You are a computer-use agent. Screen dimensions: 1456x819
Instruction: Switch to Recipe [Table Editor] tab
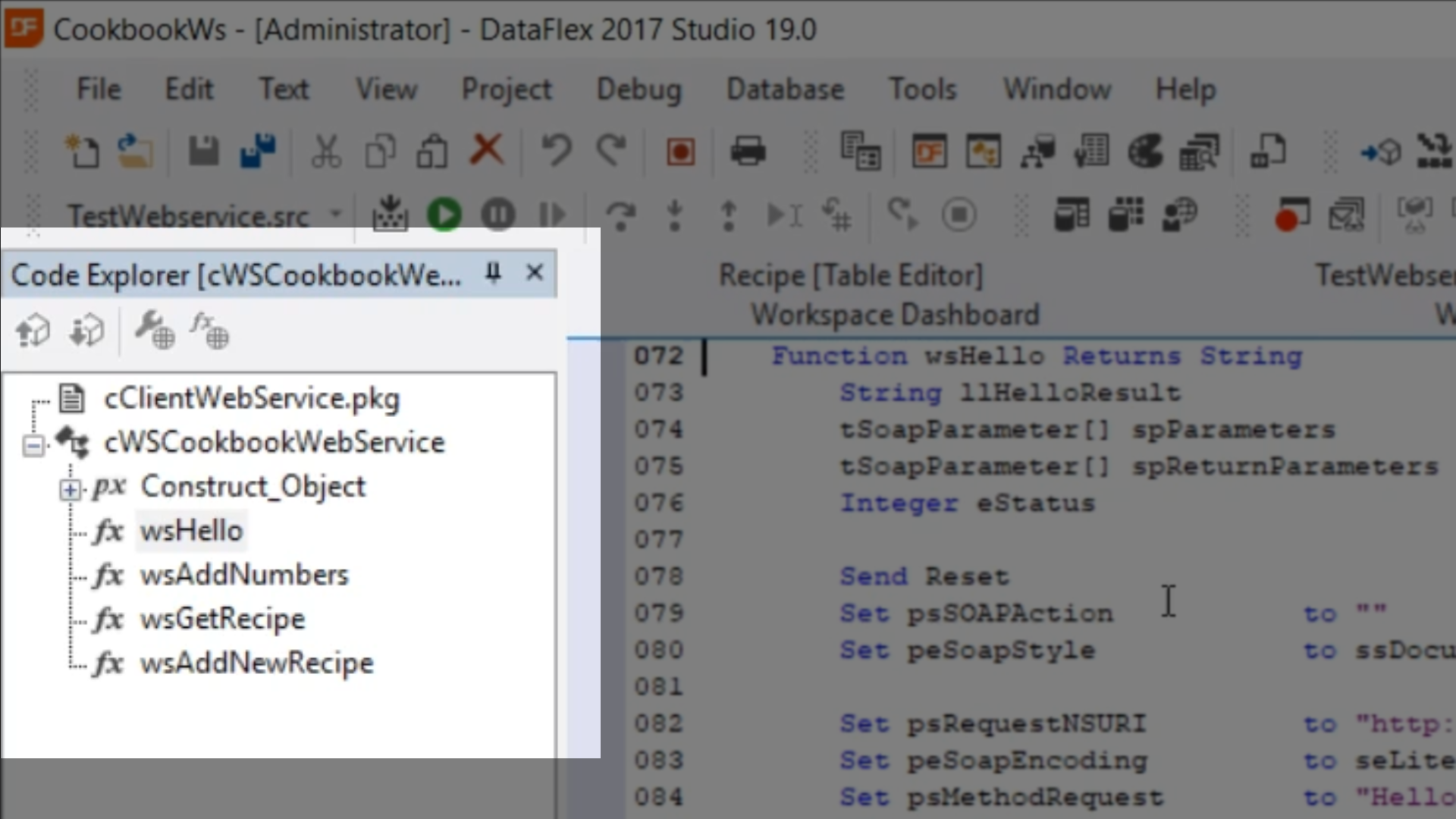pyautogui.click(x=850, y=275)
